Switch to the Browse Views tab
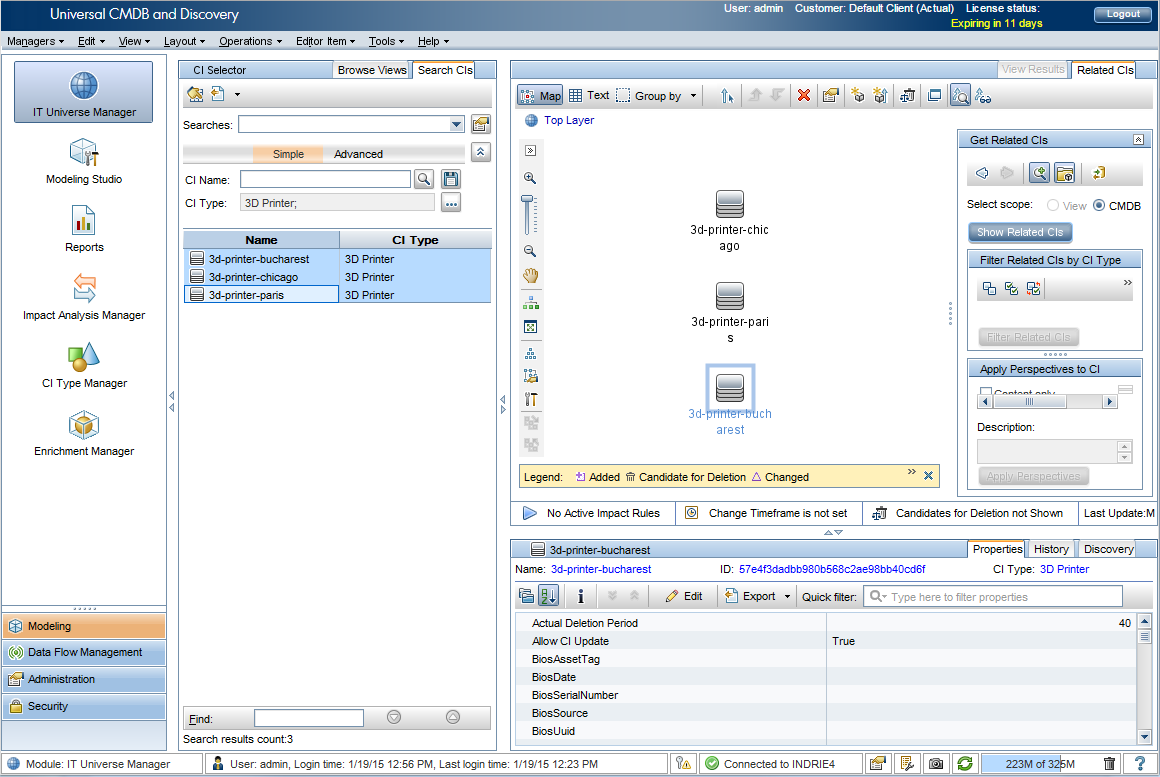This screenshot has width=1160, height=777. 372,70
